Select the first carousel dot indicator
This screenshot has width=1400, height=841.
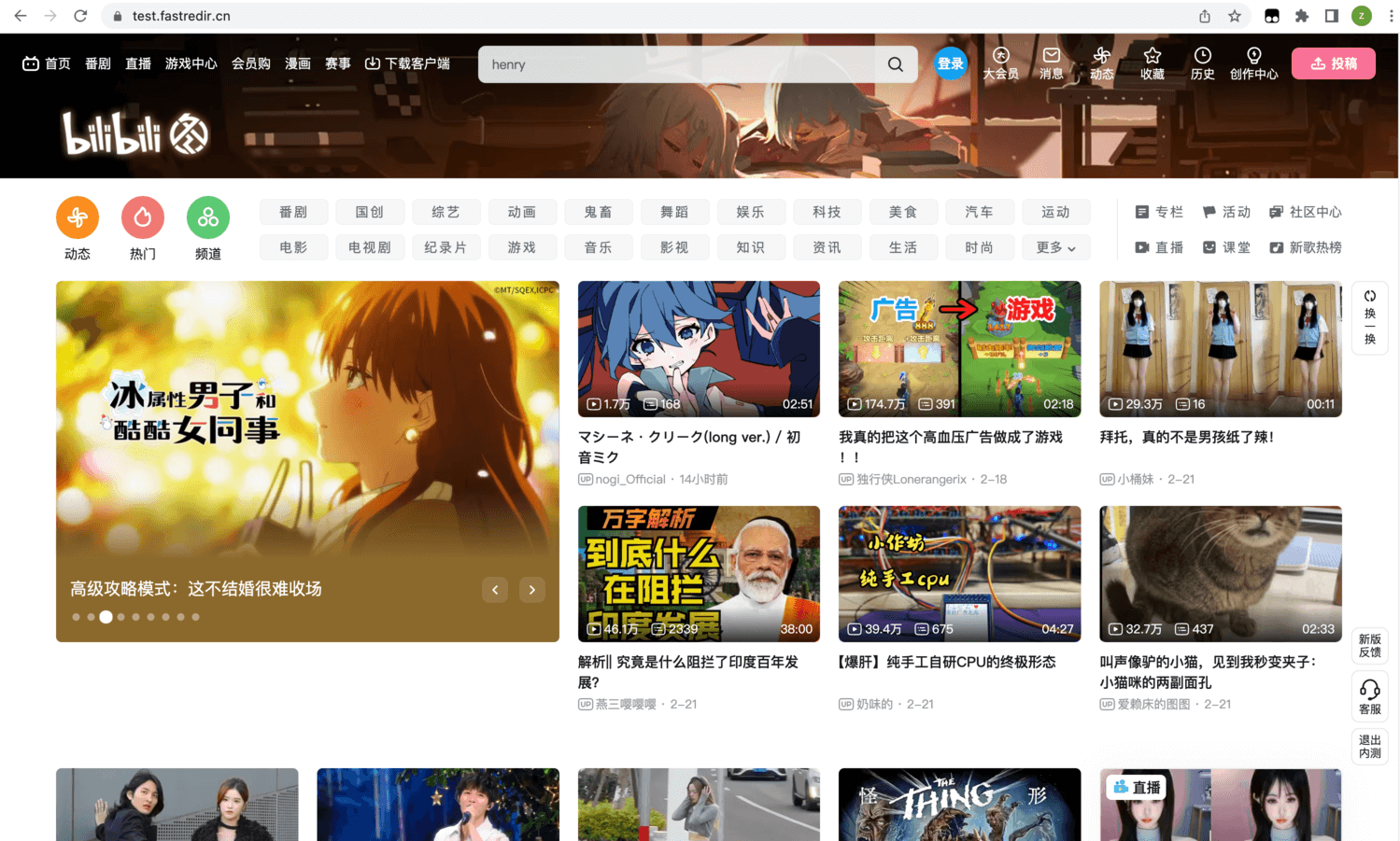[76, 617]
